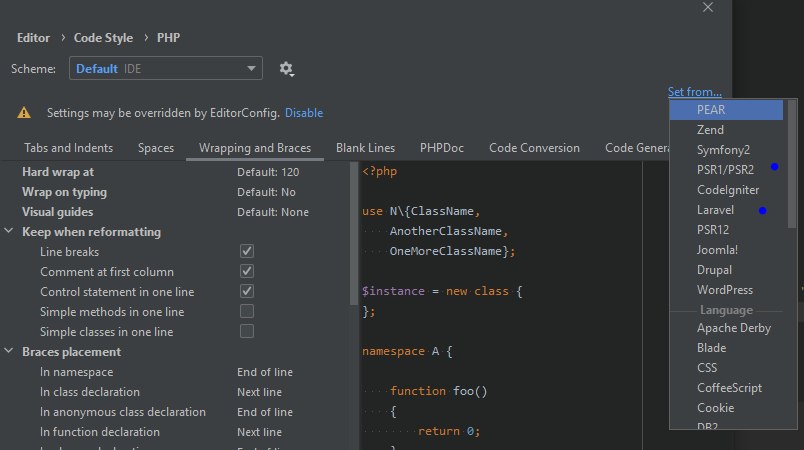Open the PHPDoc tab
The height and width of the screenshot is (450, 804).
pos(441,148)
